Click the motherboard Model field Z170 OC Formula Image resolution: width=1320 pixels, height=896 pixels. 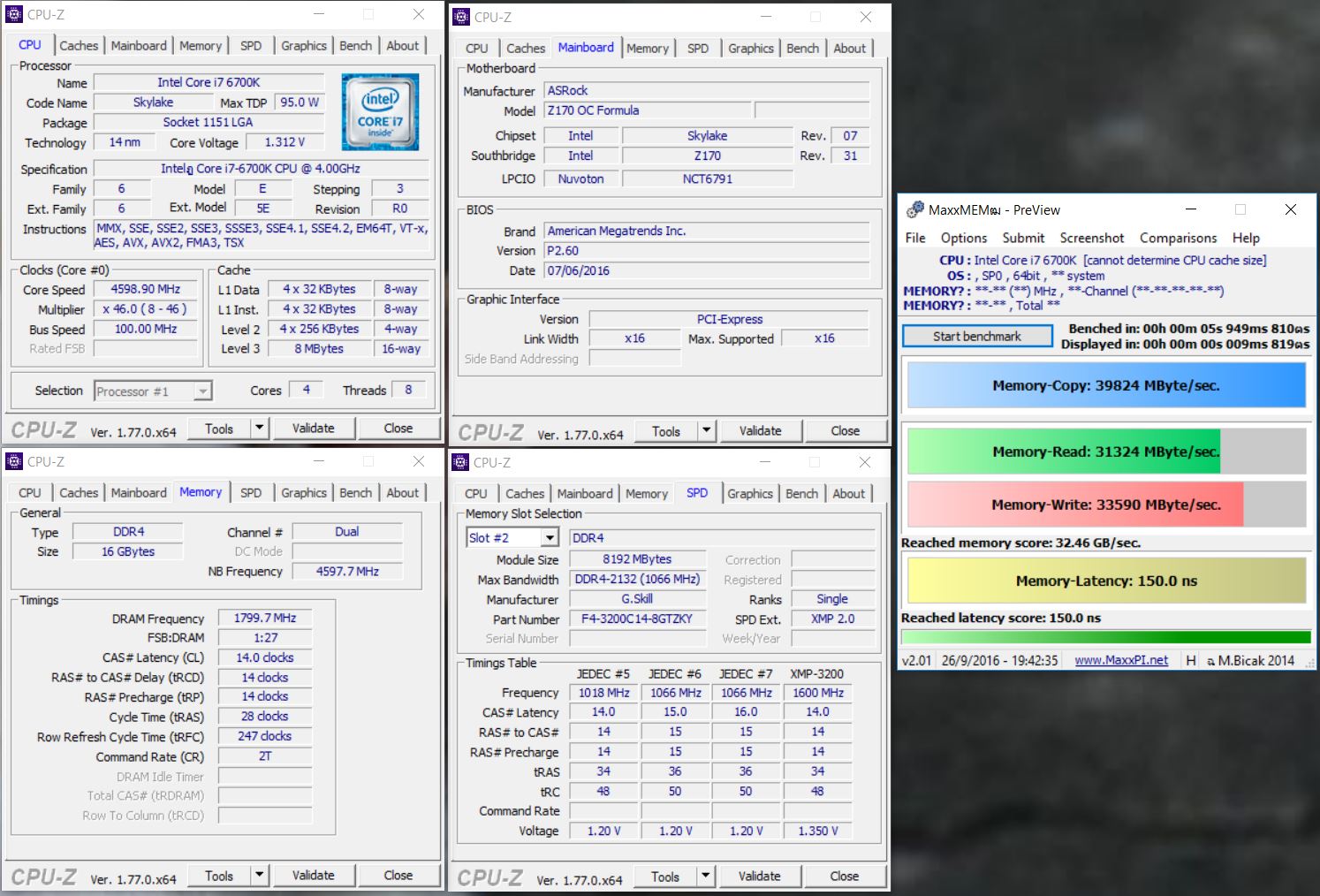pos(648,110)
